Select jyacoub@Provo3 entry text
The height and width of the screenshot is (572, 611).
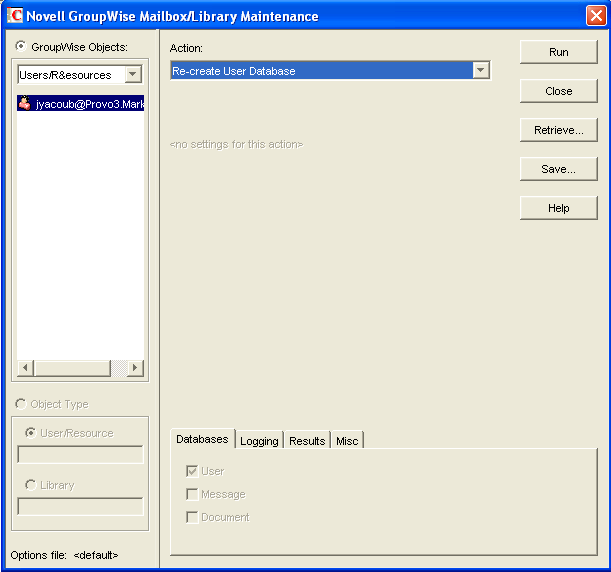90,104
